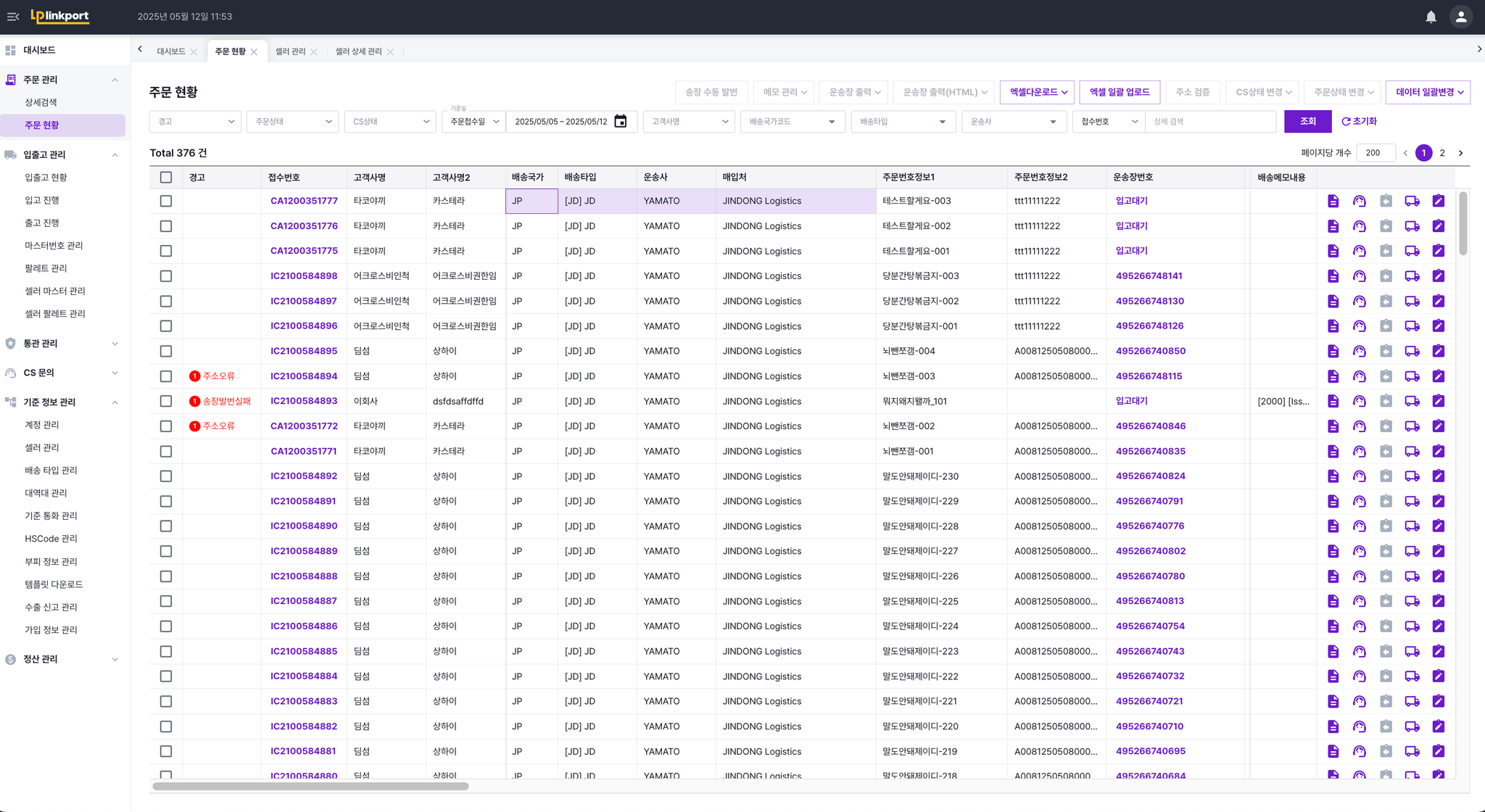Click the horizontal scrollbar under the table
1485x812 pixels.
pos(310,786)
